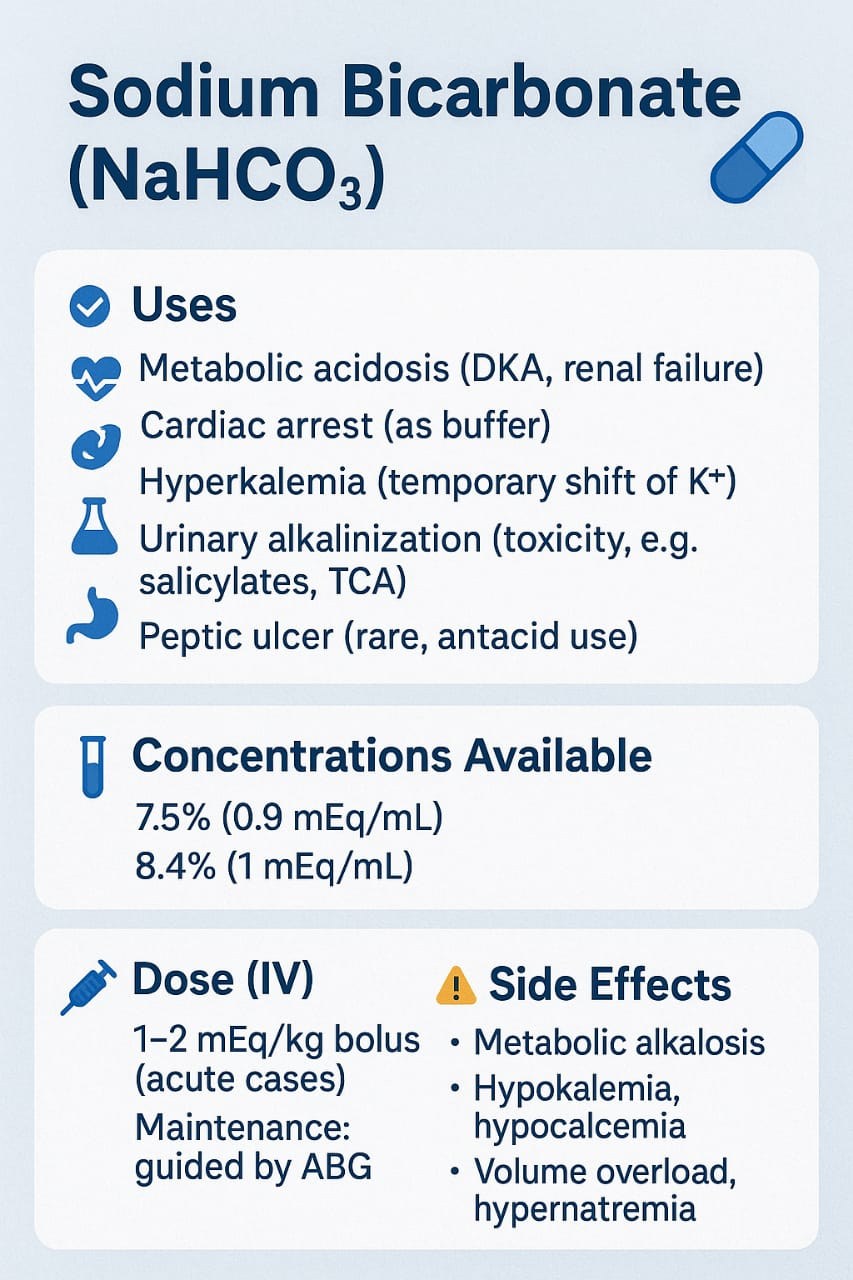This screenshot has width=853, height=1280.
Task: Select the flask icon by Urinary alkalinization
Action: coord(94,528)
